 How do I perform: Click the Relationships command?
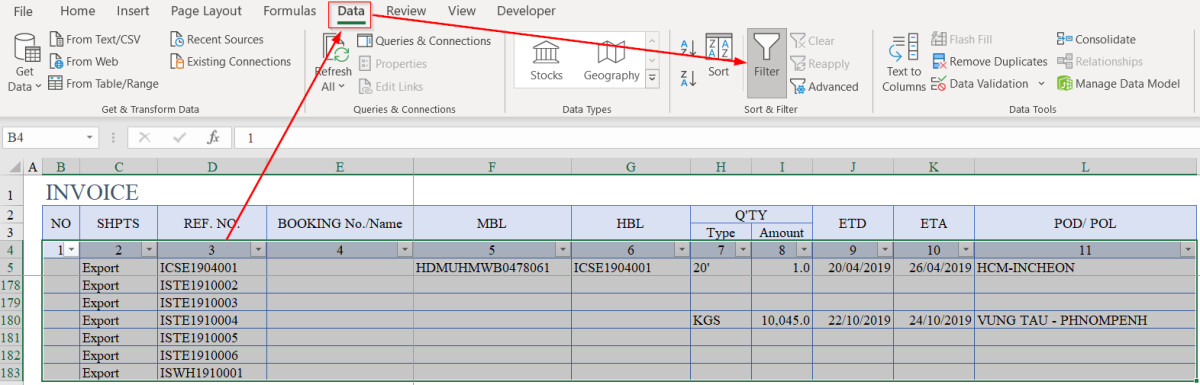click(1099, 62)
